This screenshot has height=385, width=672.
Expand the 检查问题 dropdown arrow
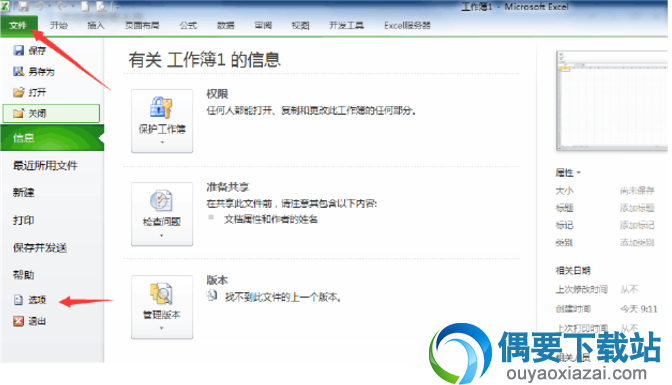[x=162, y=235]
